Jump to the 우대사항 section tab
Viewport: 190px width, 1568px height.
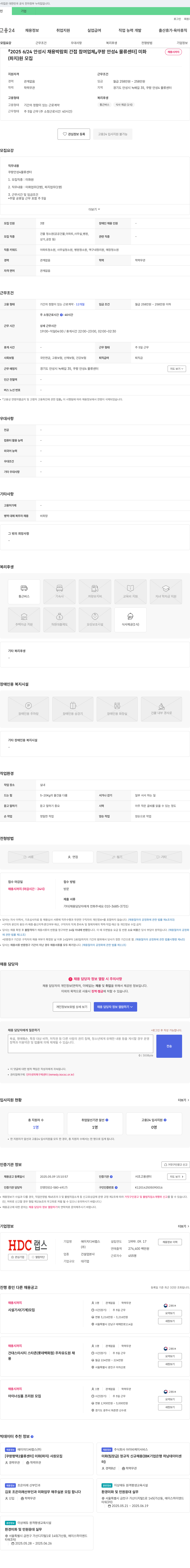pos(76,43)
